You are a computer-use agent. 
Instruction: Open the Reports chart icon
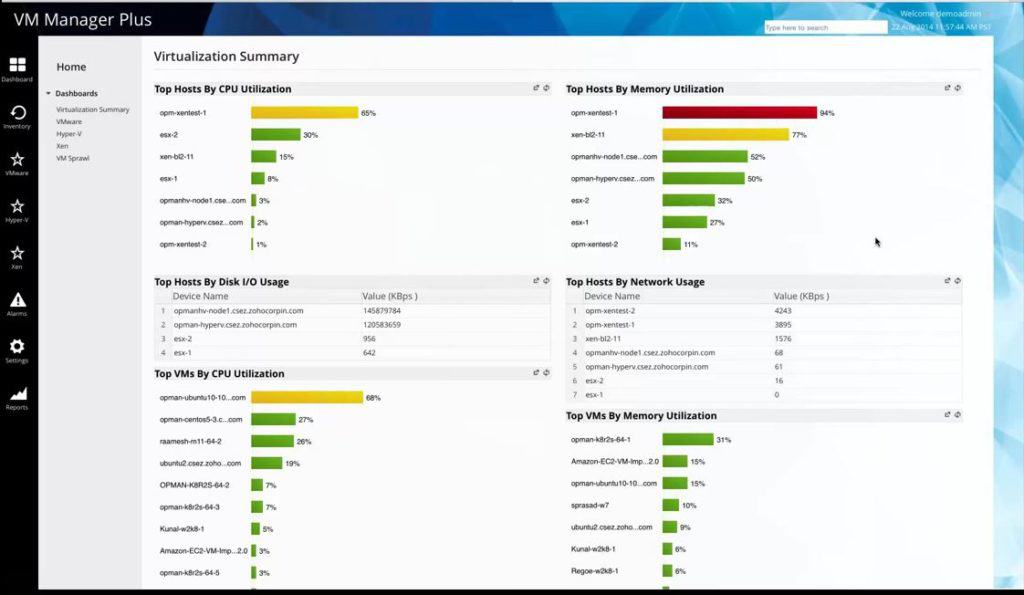[x=18, y=393]
